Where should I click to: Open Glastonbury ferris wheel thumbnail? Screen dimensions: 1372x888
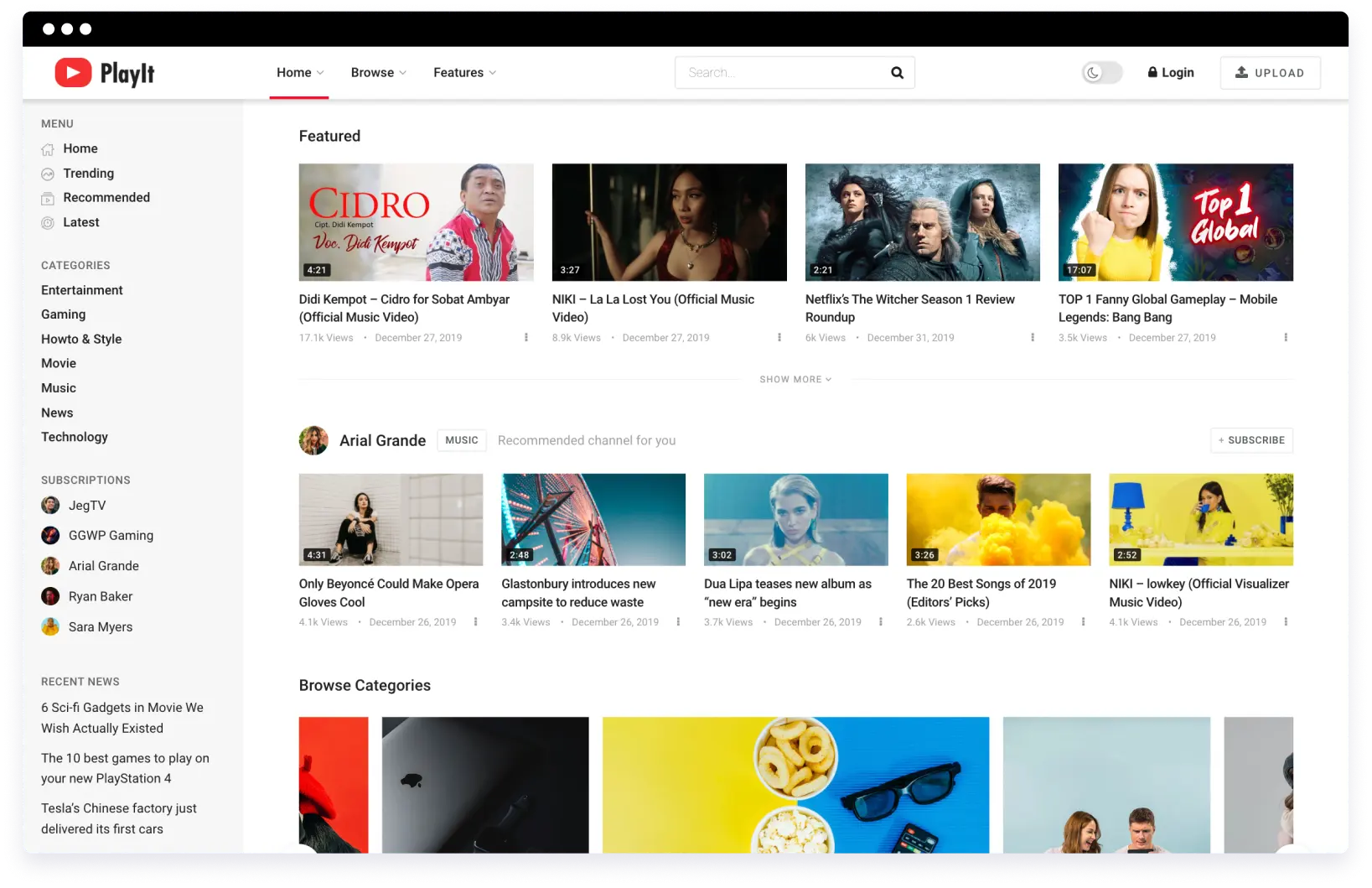[x=593, y=520]
